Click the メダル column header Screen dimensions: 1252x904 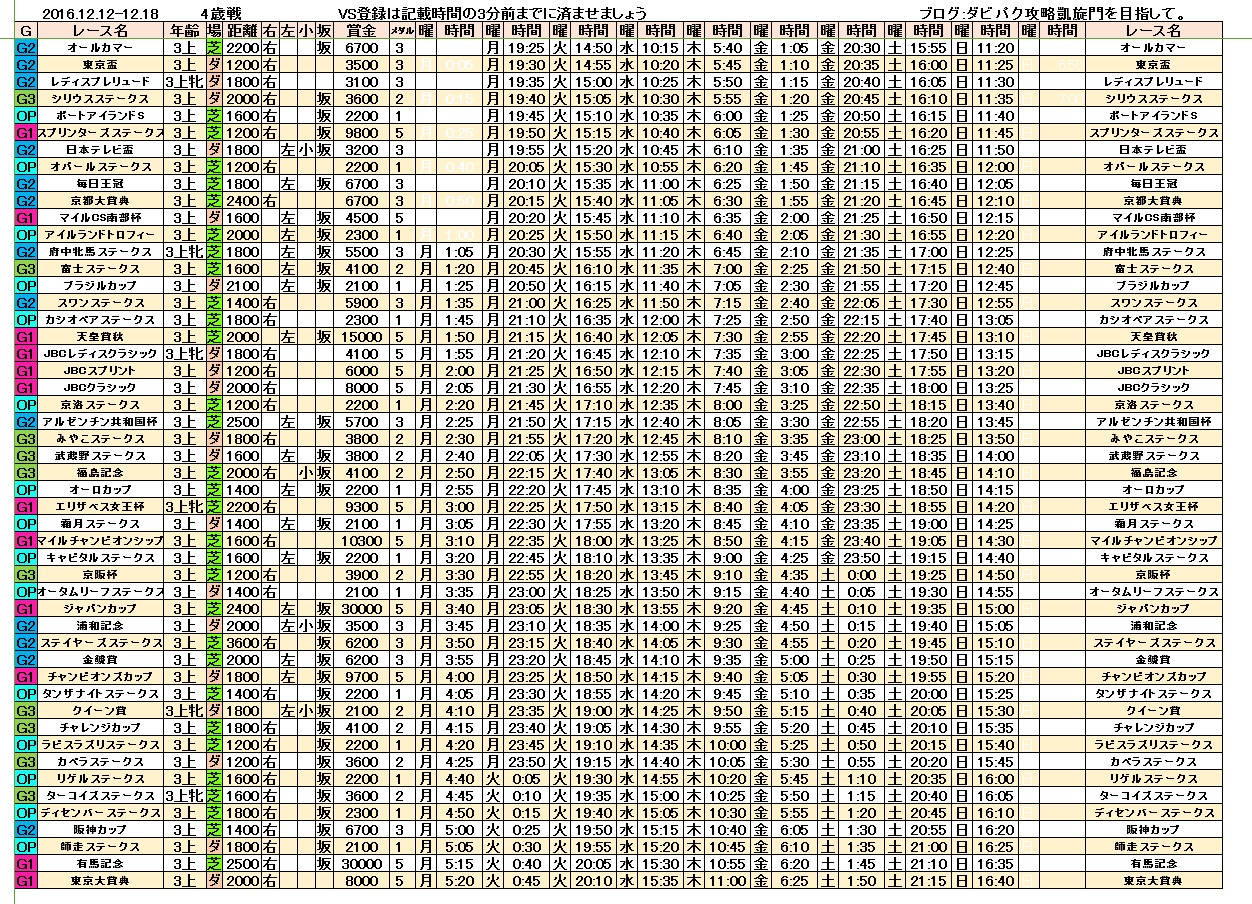pyautogui.click(x=401, y=30)
